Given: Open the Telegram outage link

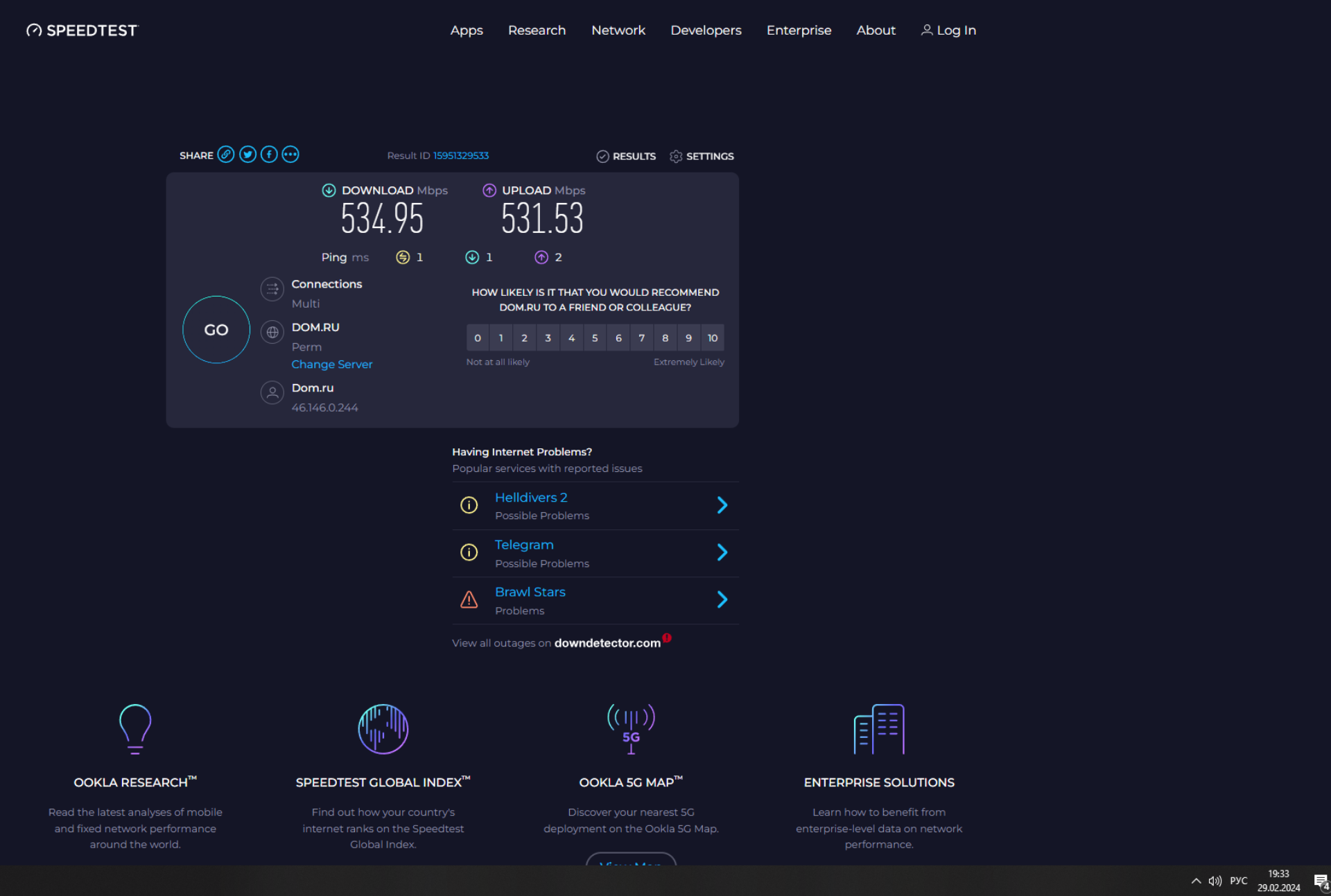Looking at the screenshot, I should [524, 545].
